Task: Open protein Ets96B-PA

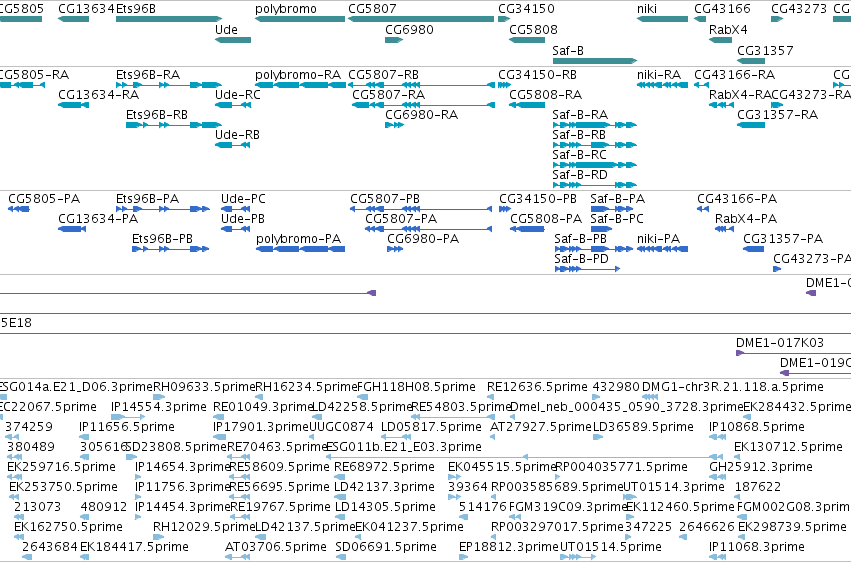Action: pos(163,209)
